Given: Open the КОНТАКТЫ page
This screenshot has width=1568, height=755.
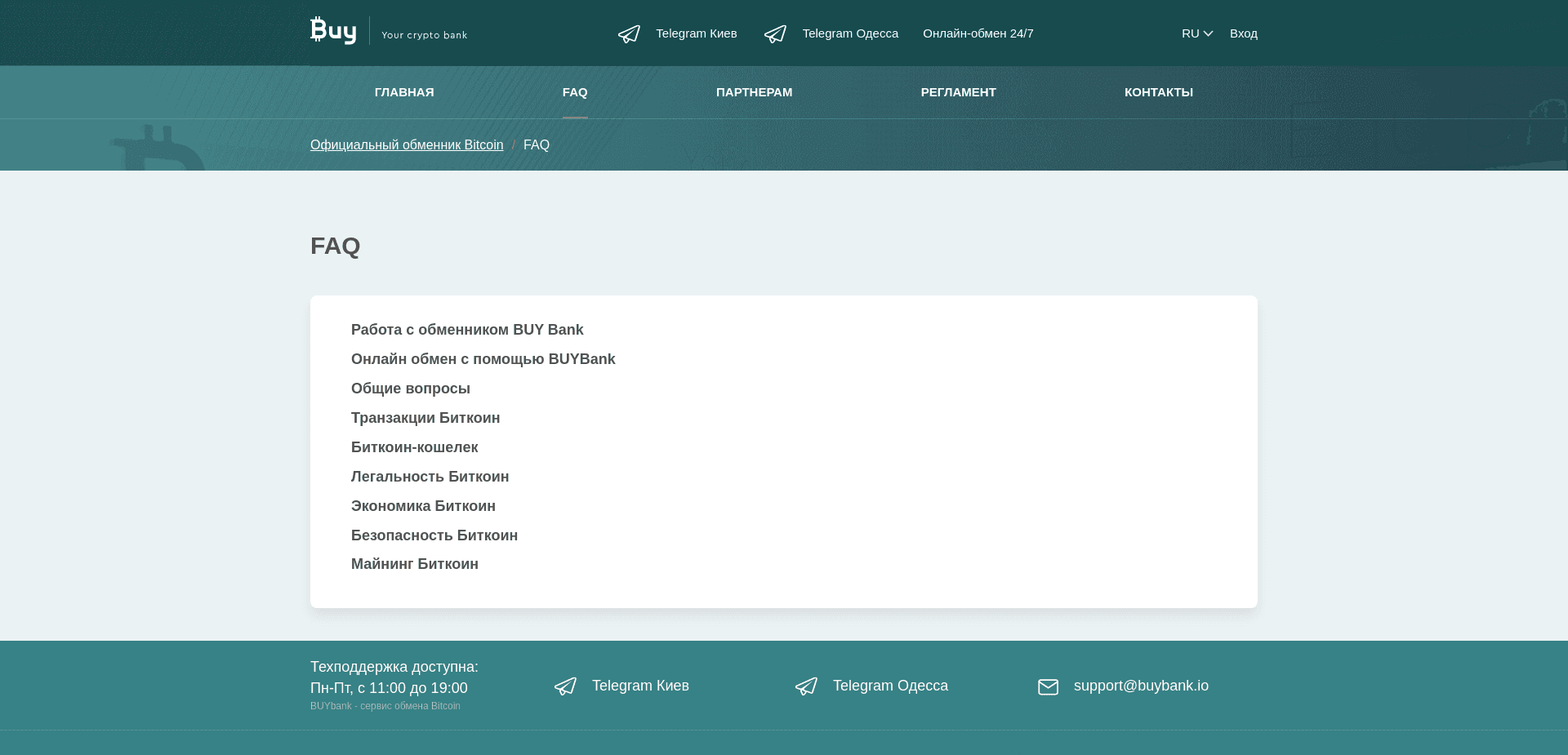Looking at the screenshot, I should coord(1159,92).
